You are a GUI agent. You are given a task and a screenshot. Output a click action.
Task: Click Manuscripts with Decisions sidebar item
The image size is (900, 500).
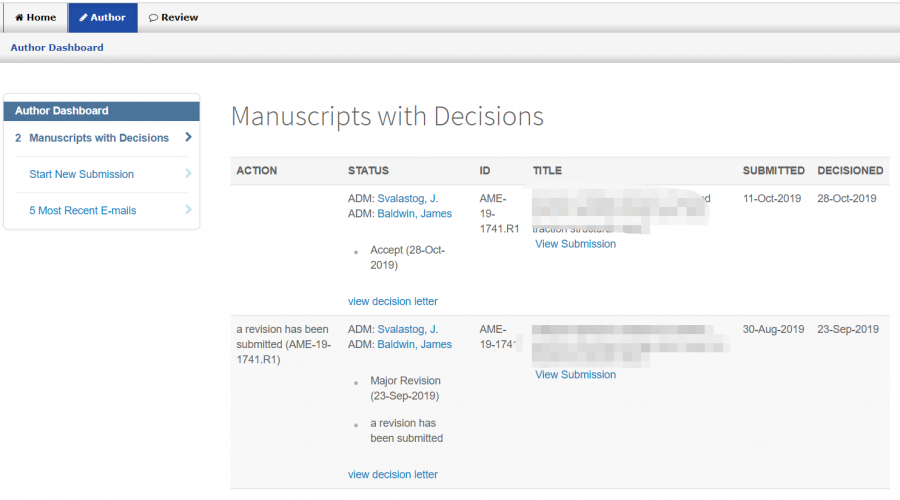[x=99, y=138]
